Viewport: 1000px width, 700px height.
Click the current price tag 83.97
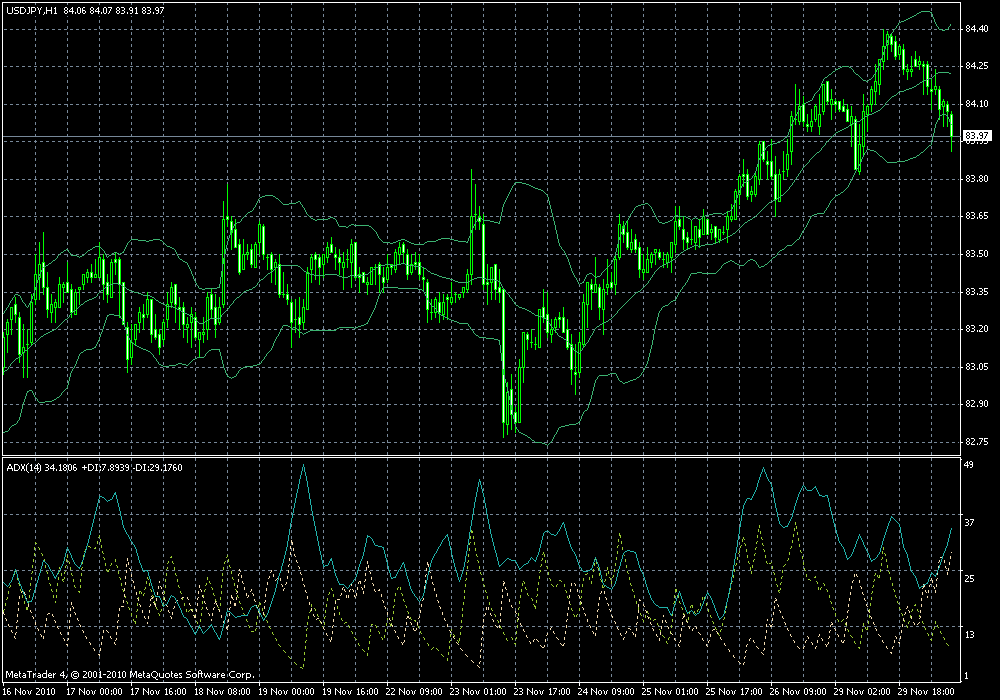[977, 136]
